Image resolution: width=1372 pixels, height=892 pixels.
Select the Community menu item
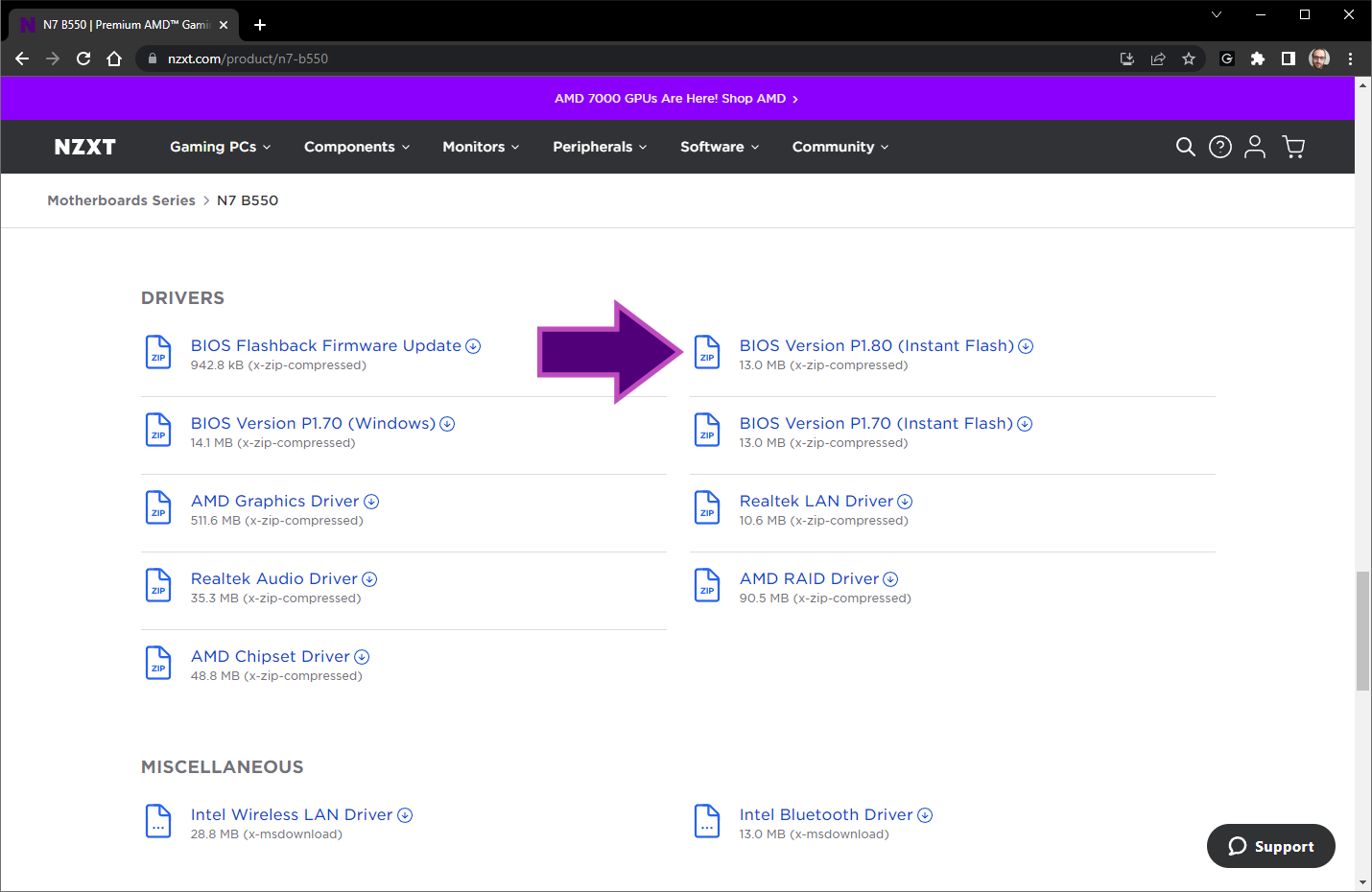coord(839,147)
